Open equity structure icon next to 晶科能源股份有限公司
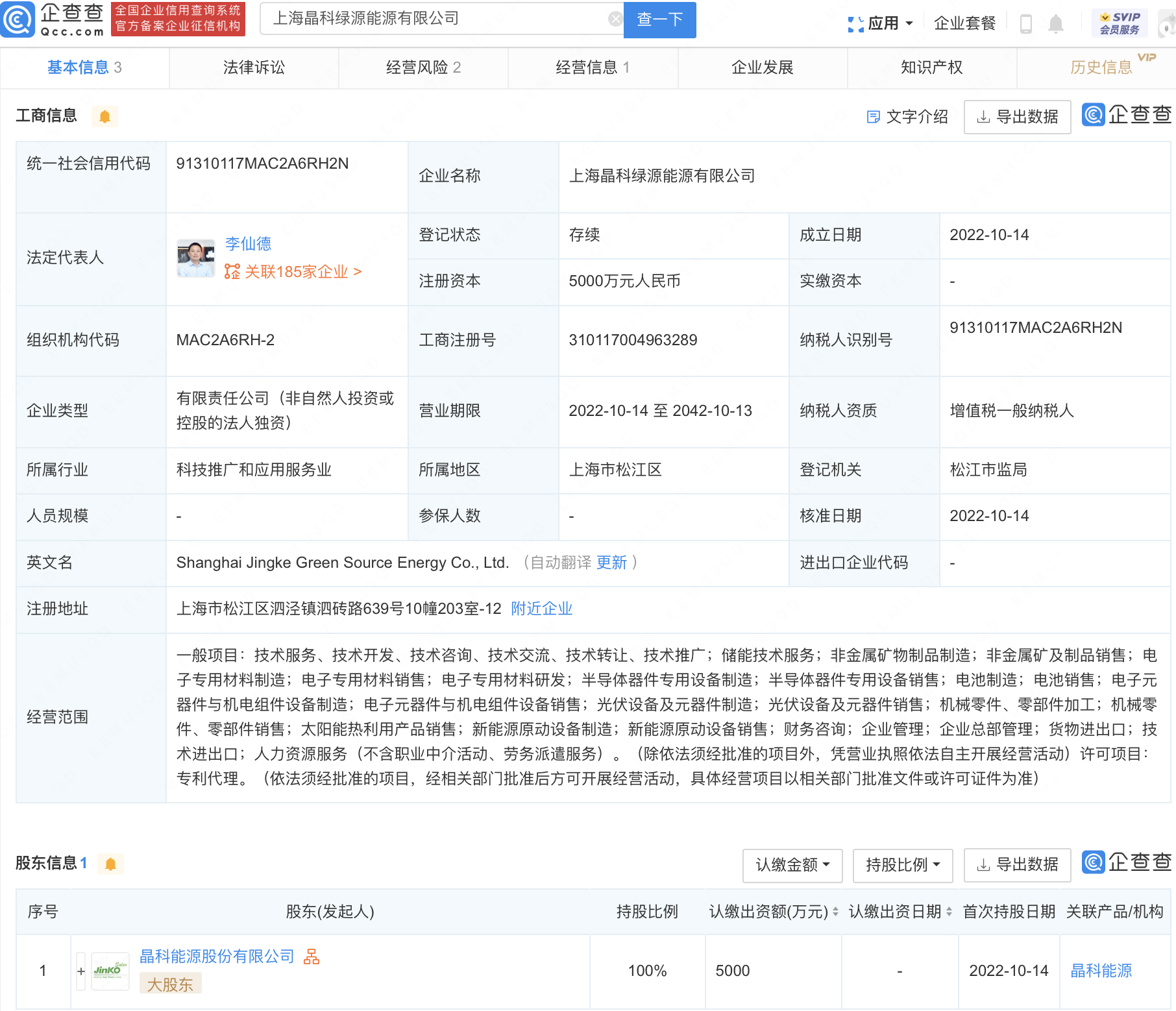The image size is (1176, 1011). click(x=312, y=956)
